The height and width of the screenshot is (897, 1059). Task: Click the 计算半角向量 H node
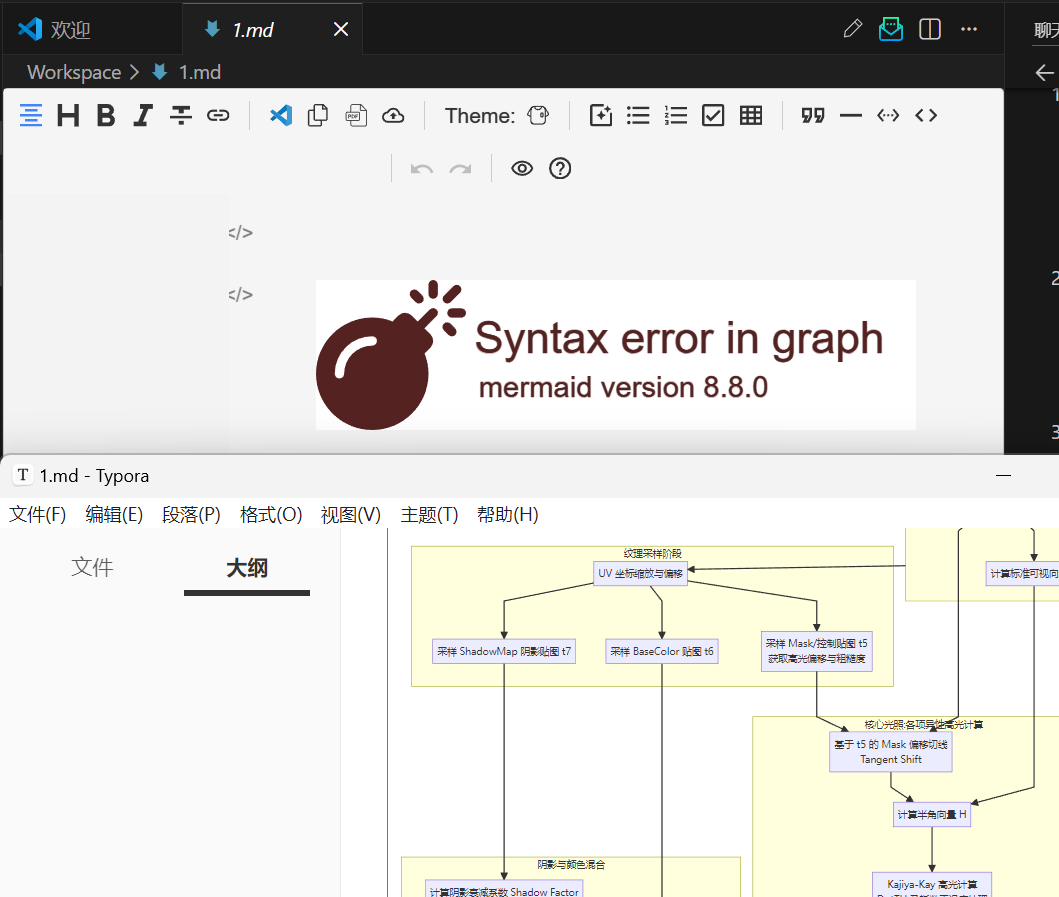[932, 815]
